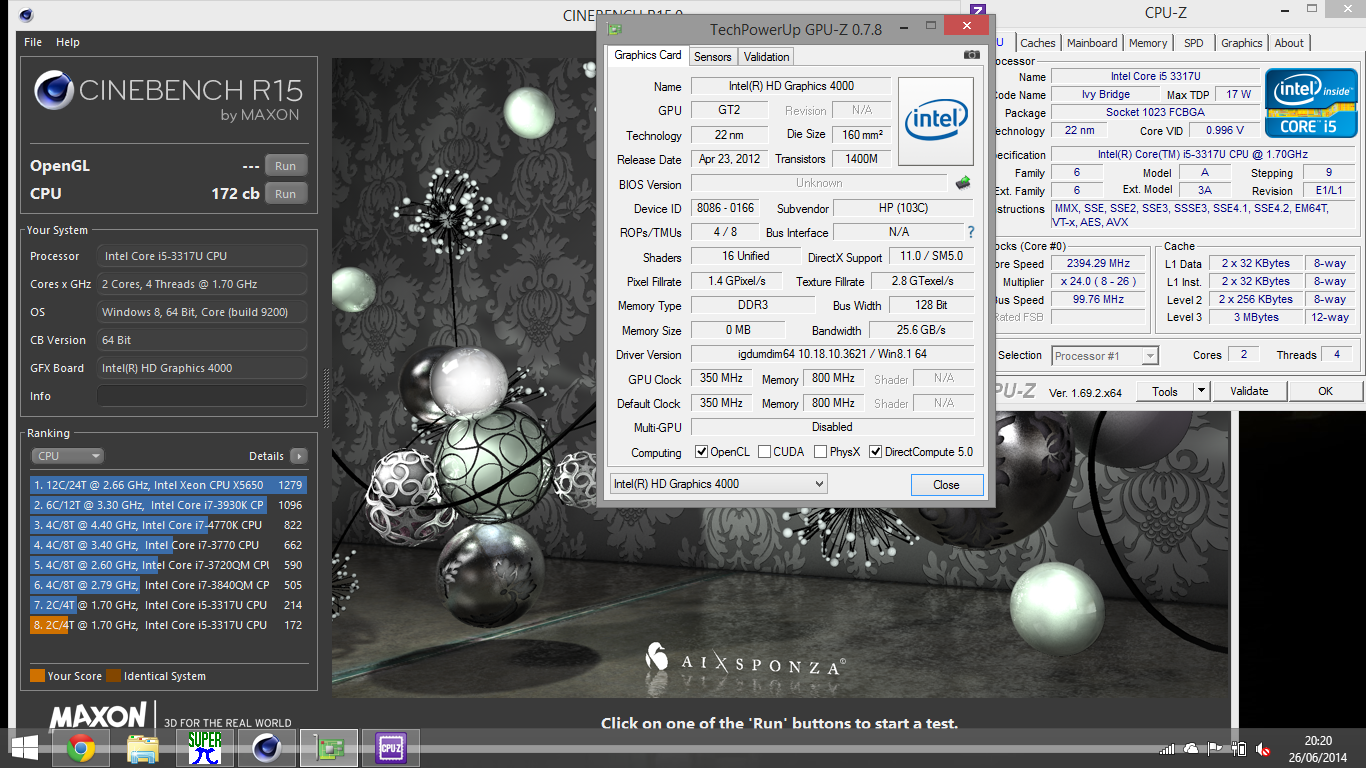1366x768 pixels.
Task: Switch to Super Pi on the taskbar
Action: [205, 748]
